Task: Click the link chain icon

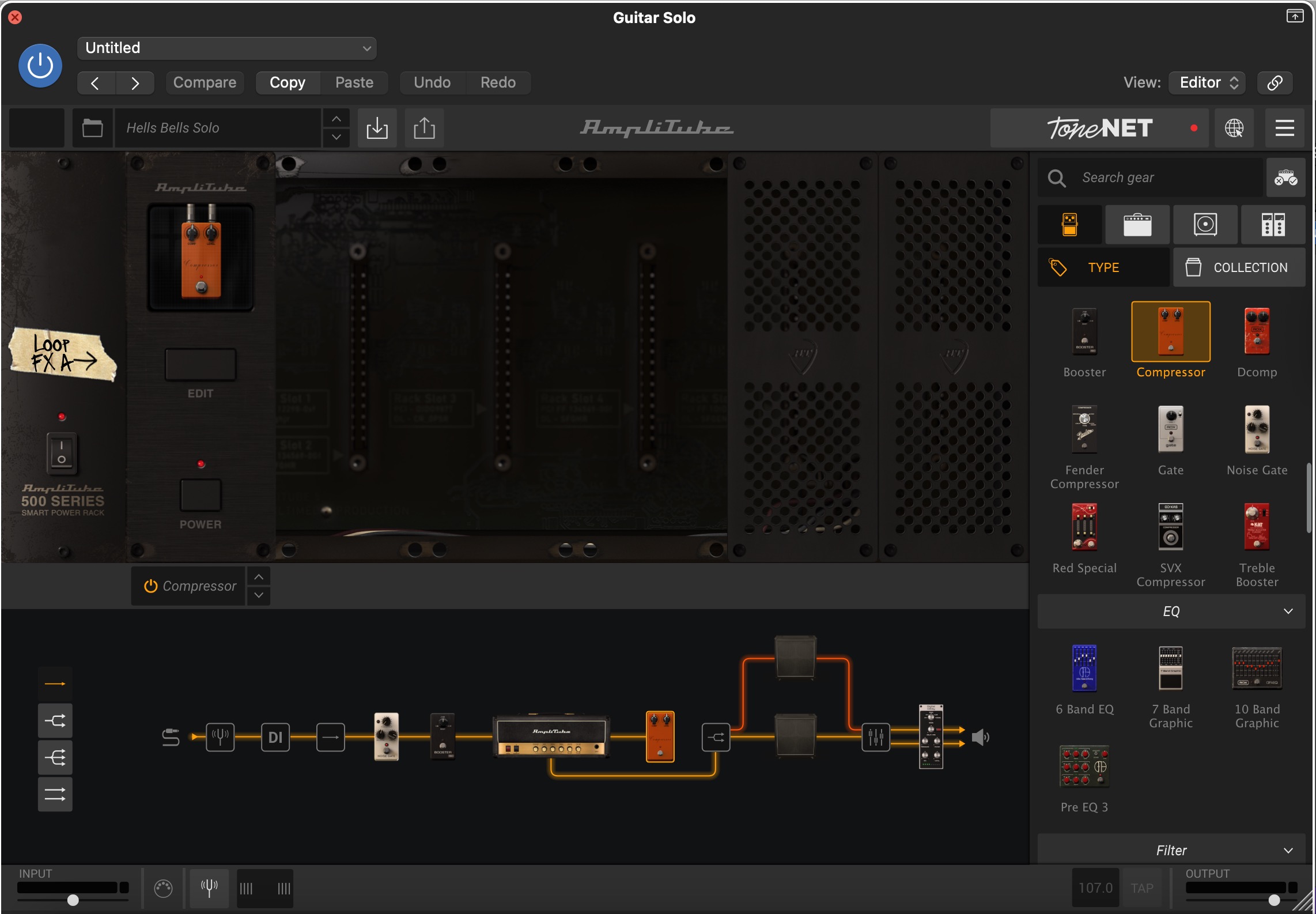Action: click(x=1275, y=83)
